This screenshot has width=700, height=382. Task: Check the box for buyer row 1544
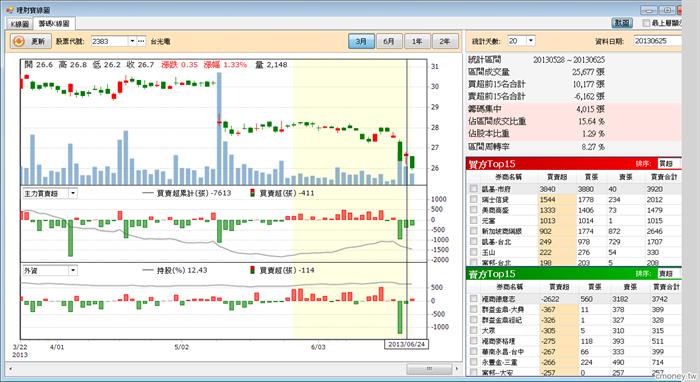pyautogui.click(x=474, y=199)
